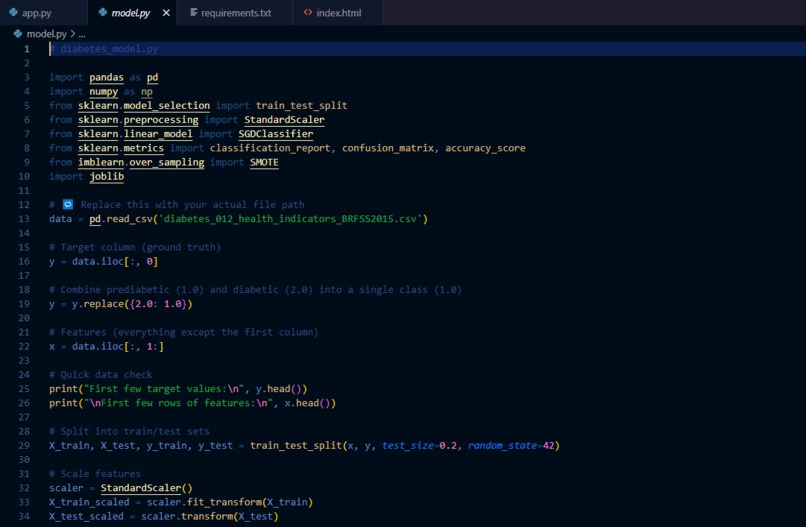Click the joblib import on line 10
The width and height of the screenshot is (806, 527).
coord(106,176)
